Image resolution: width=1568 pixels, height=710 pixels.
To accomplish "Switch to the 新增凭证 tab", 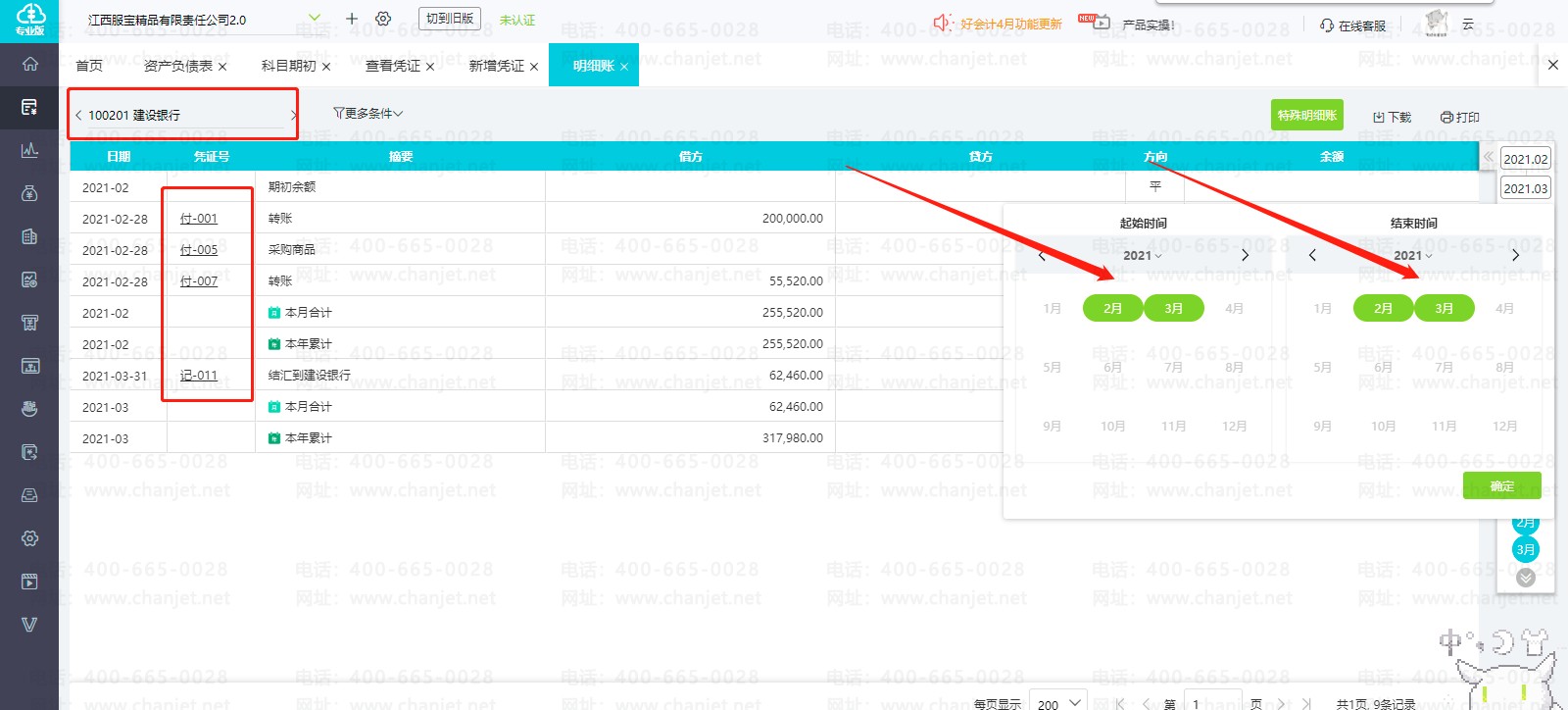I will [x=496, y=66].
